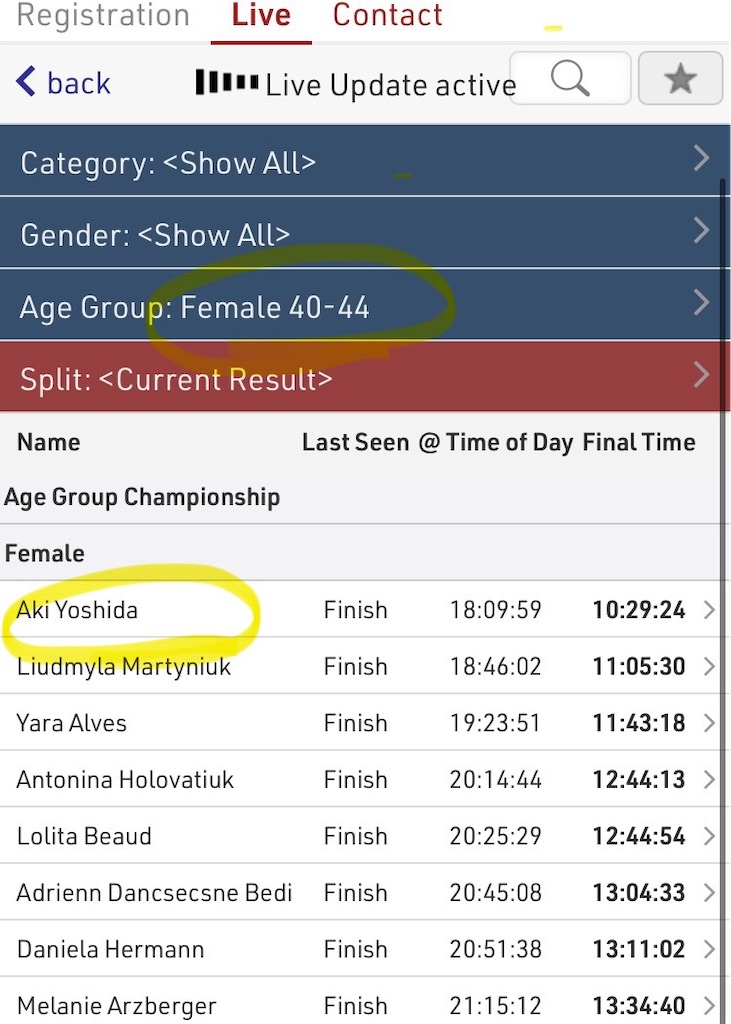The height and width of the screenshot is (1024, 731).
Task: Click chevron next to Daniela Hermann's result
Action: coord(709,949)
